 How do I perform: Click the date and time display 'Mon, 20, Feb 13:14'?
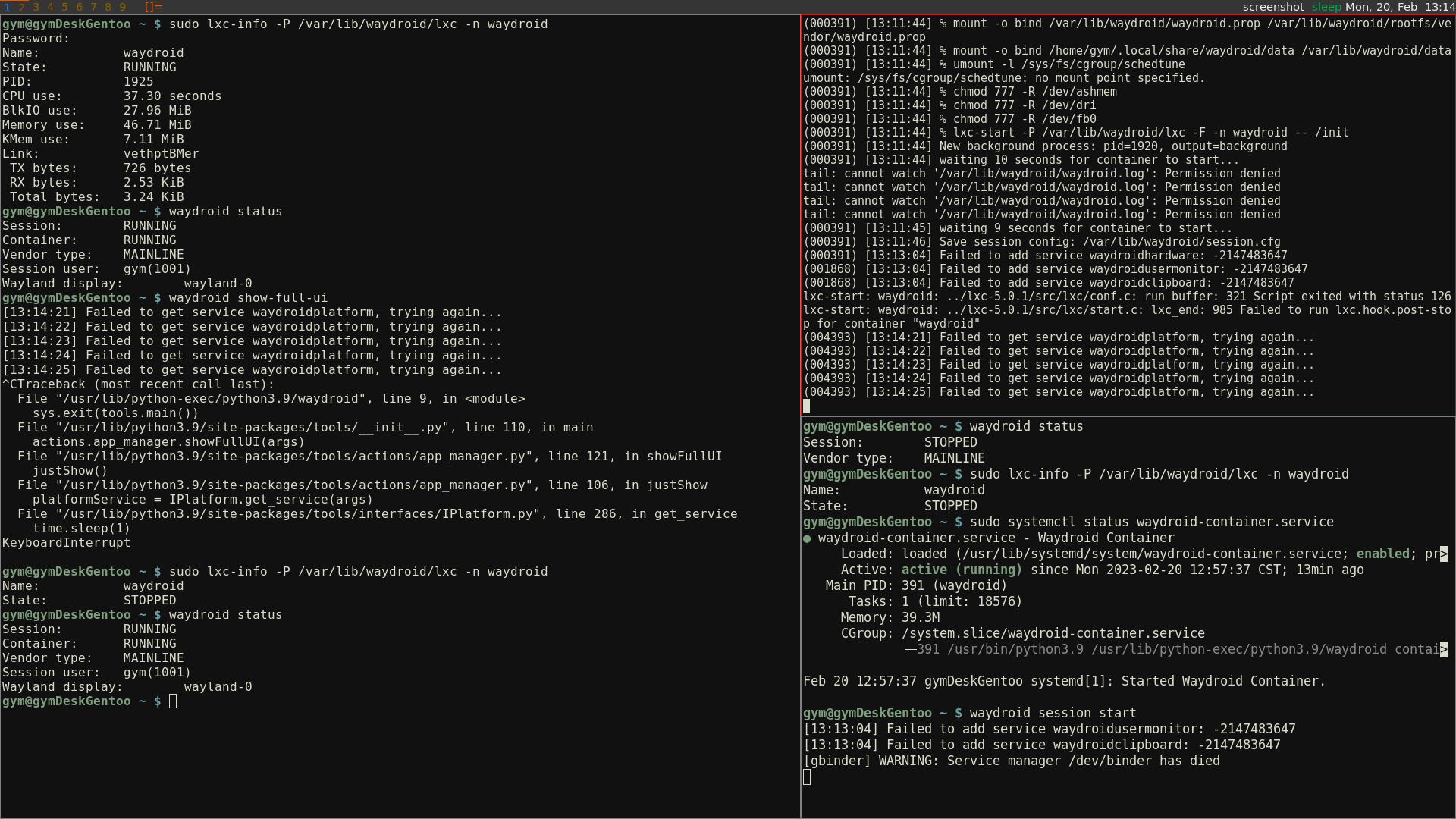[1400, 7]
